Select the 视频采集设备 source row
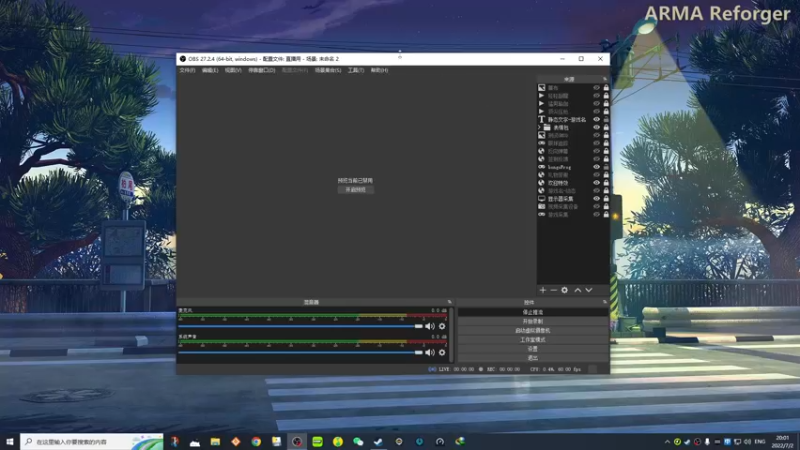Screen dimensions: 800x450 [x=573, y=207]
